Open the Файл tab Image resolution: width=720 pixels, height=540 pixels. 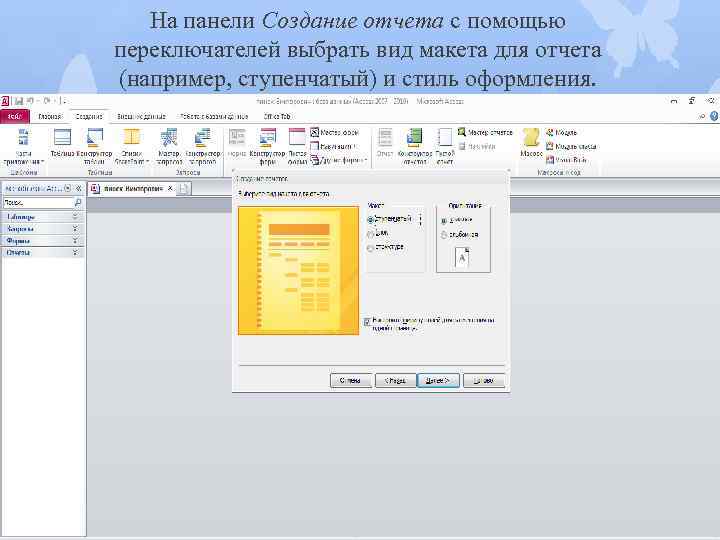15,117
